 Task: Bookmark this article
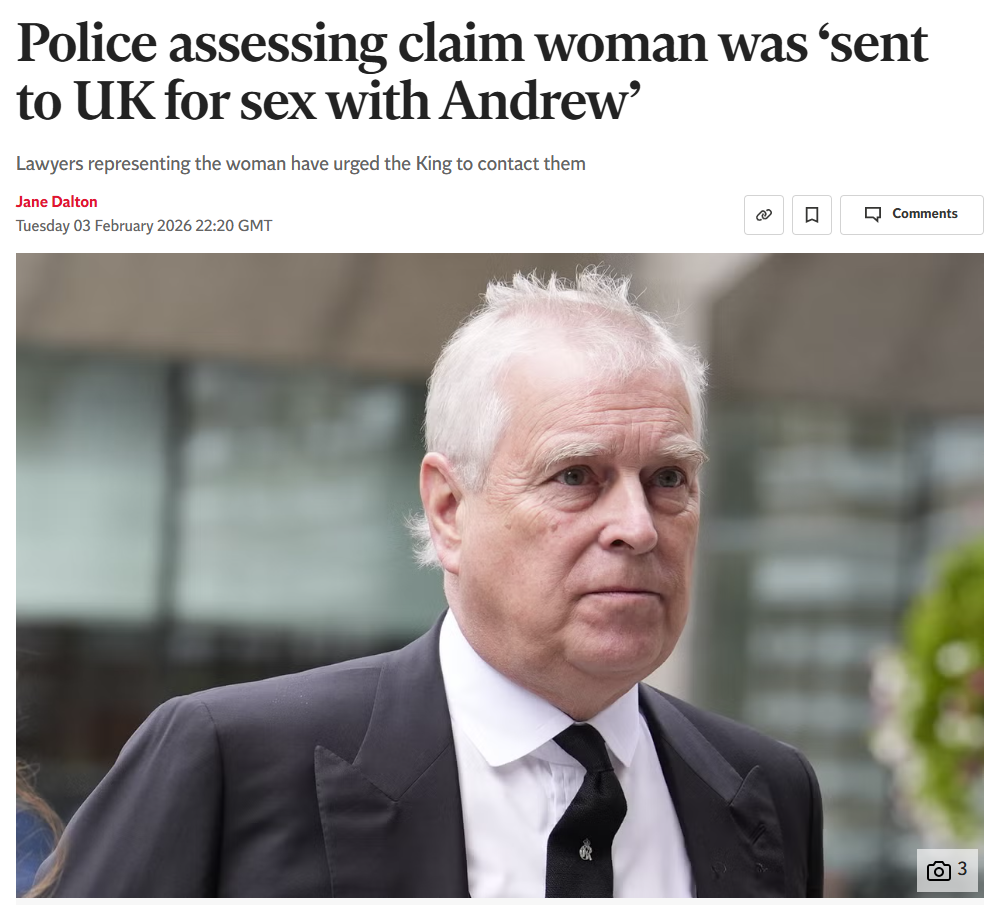coord(812,215)
